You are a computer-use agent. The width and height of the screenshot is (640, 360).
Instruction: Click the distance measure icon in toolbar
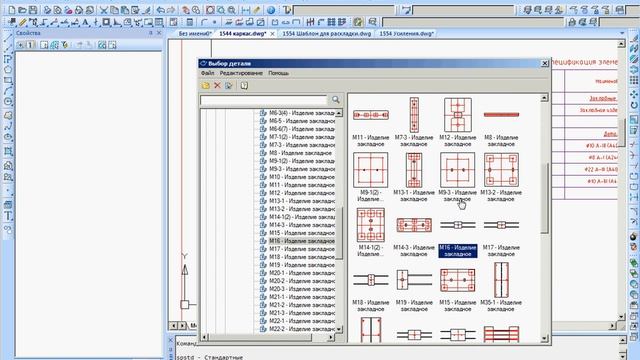[246, 10]
